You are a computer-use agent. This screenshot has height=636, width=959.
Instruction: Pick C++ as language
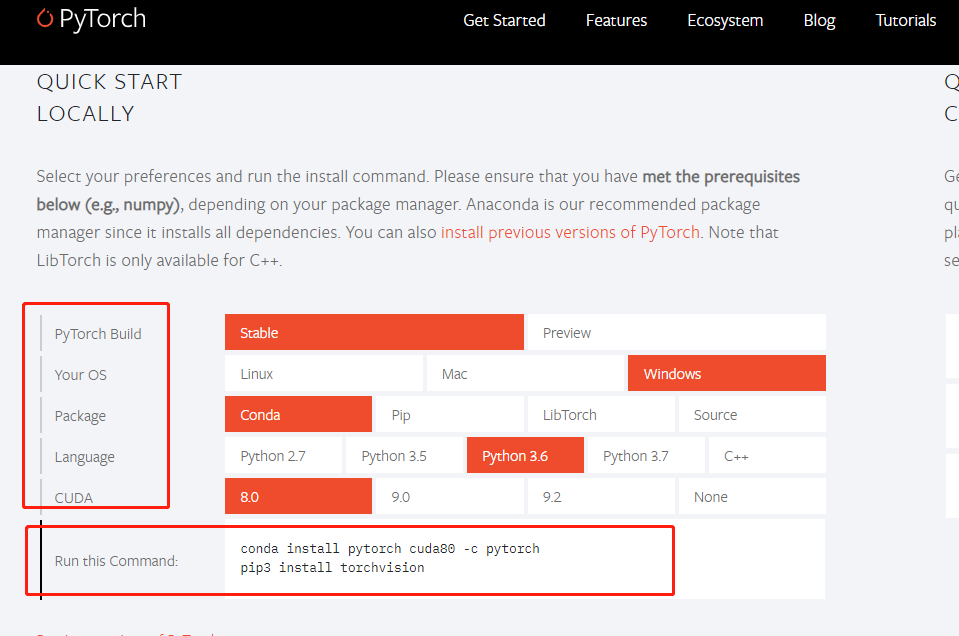tap(767, 456)
